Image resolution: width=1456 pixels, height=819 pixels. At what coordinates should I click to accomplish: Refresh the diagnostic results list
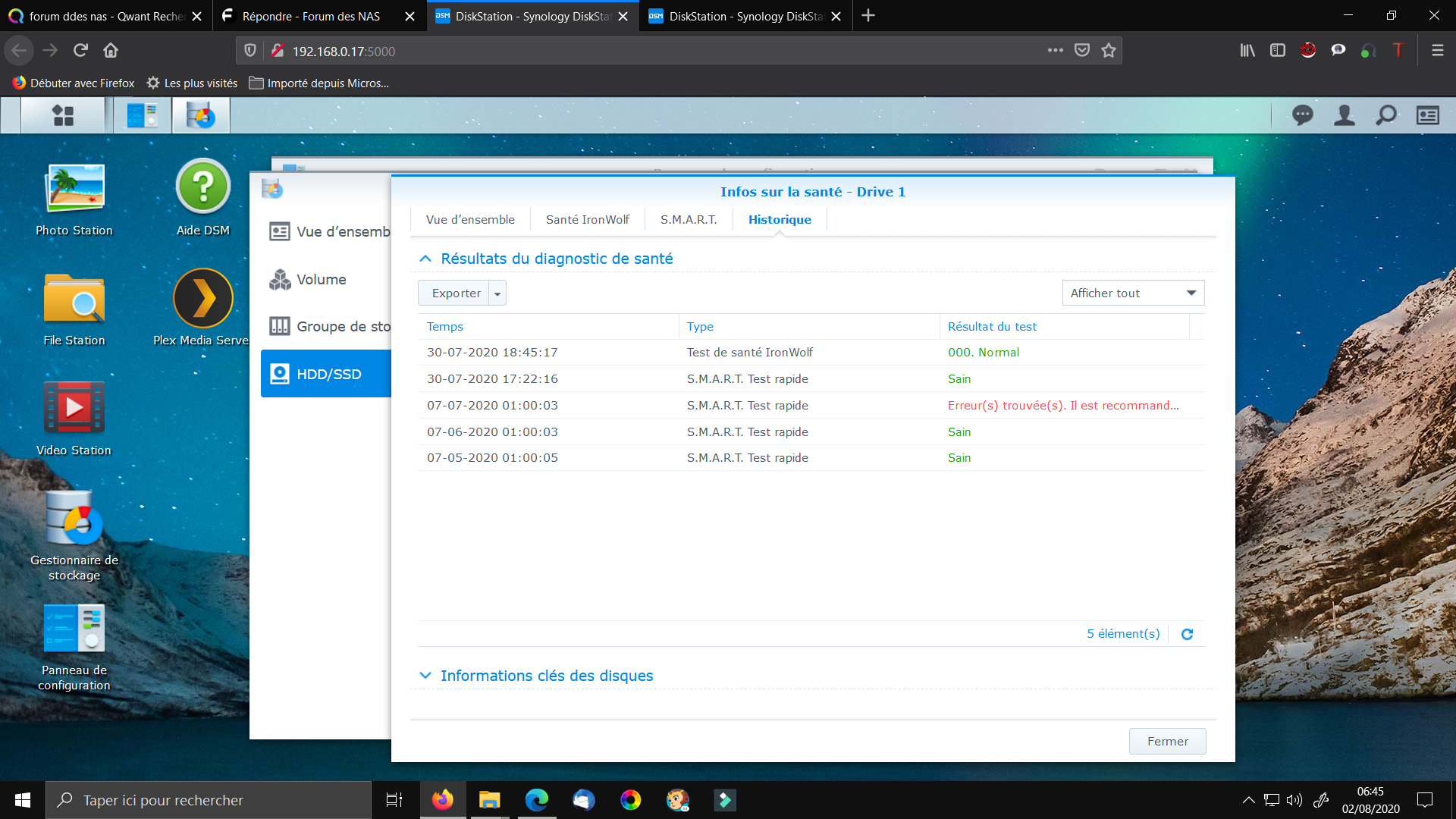pos(1187,634)
